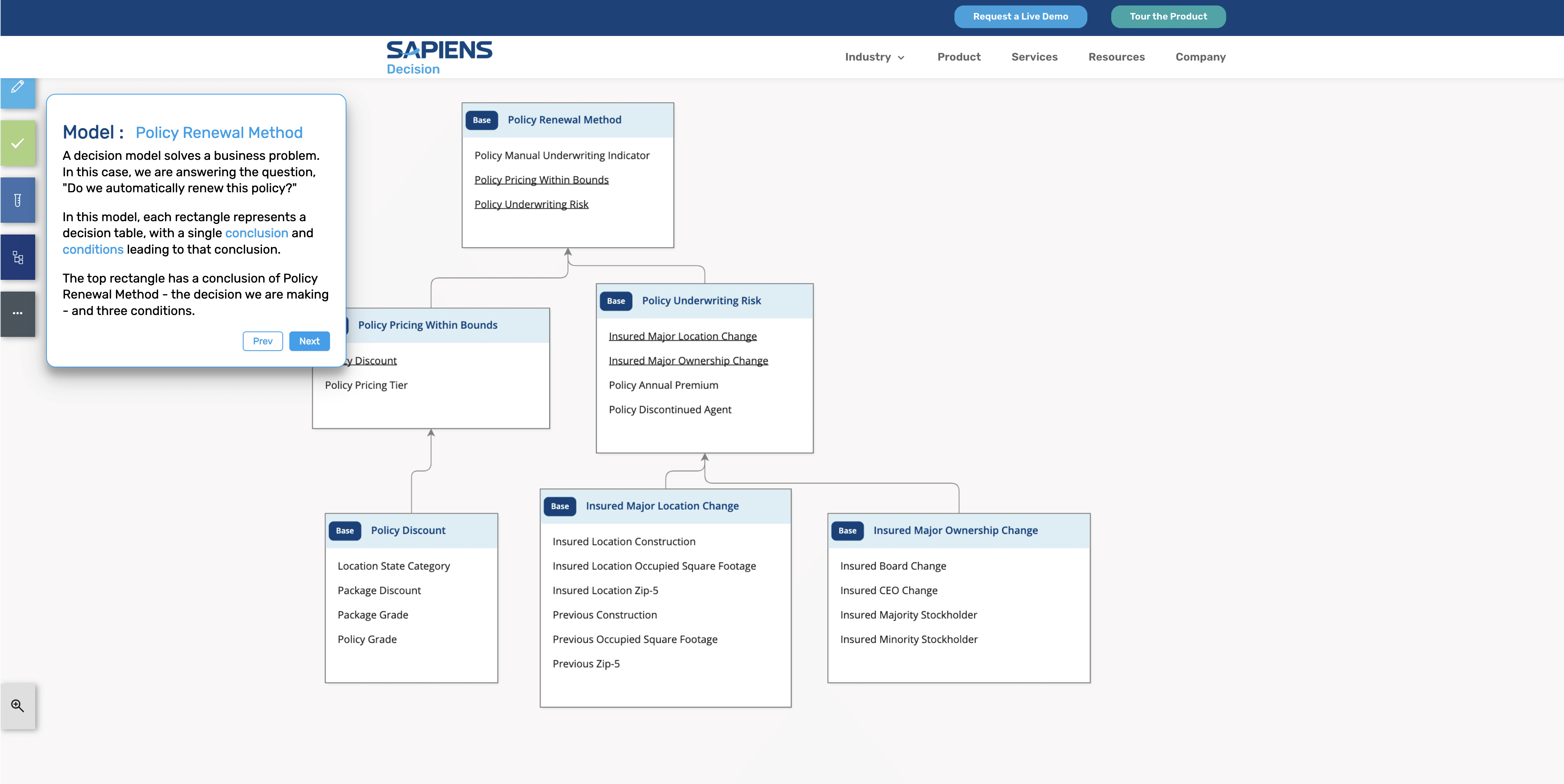1564x784 pixels.
Task: Select Policy Annual Premium row
Action: coord(663,385)
